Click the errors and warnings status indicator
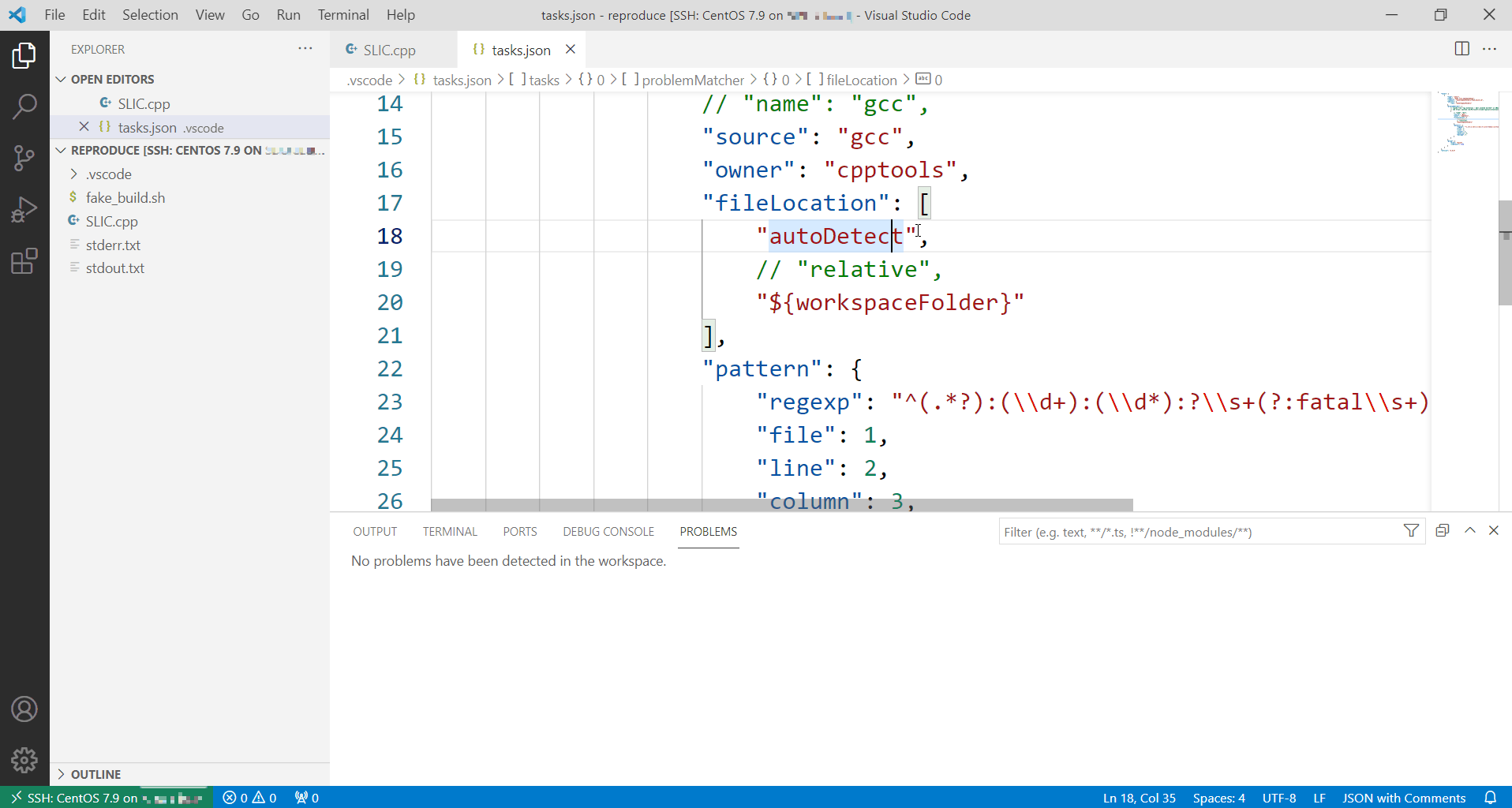 coord(249,798)
